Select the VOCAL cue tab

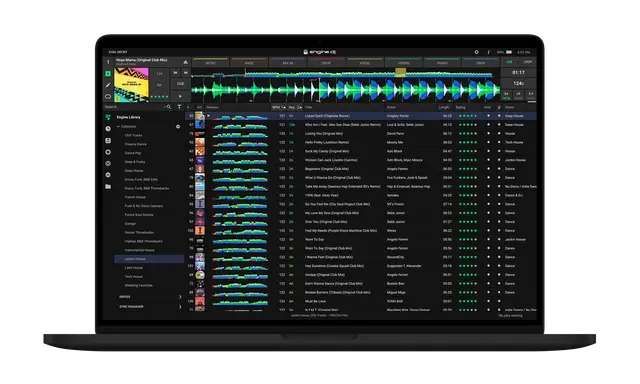pyautogui.click(x=364, y=62)
